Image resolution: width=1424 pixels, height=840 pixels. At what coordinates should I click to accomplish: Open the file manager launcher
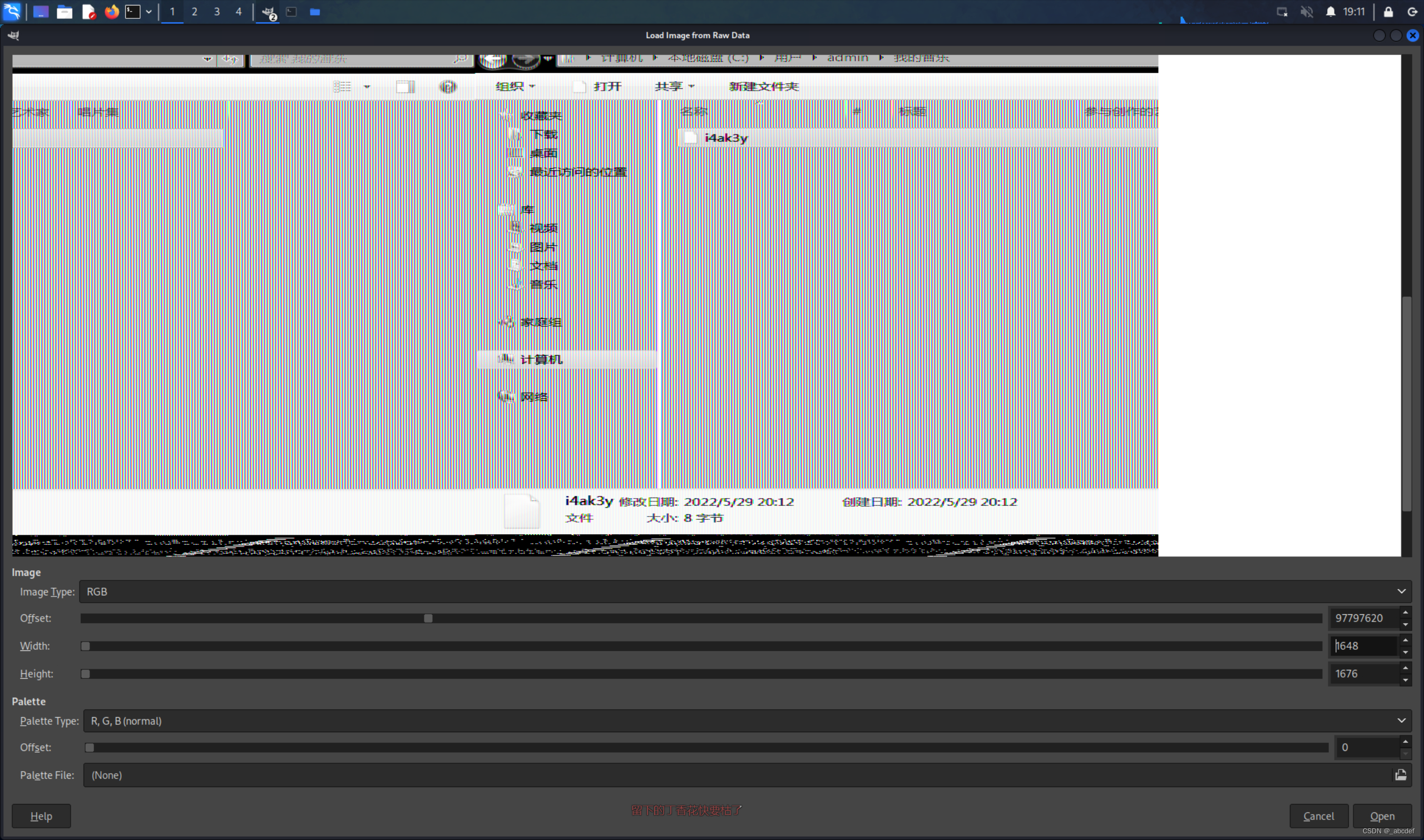pyautogui.click(x=65, y=11)
